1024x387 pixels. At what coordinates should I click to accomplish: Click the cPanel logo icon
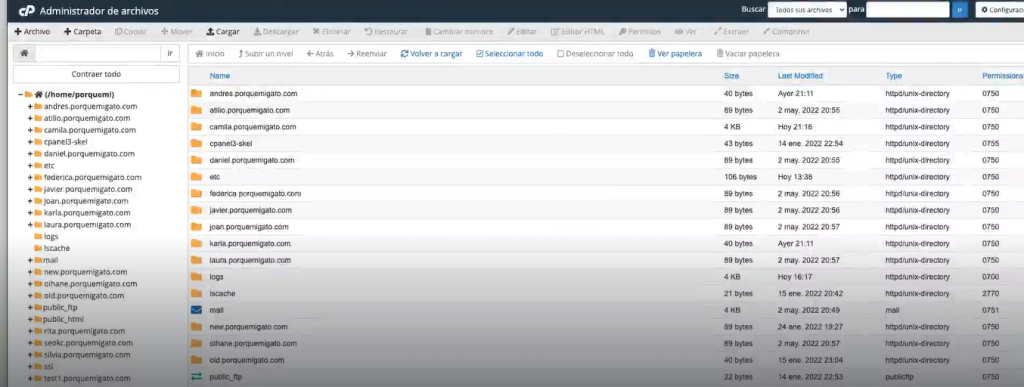[26, 11]
